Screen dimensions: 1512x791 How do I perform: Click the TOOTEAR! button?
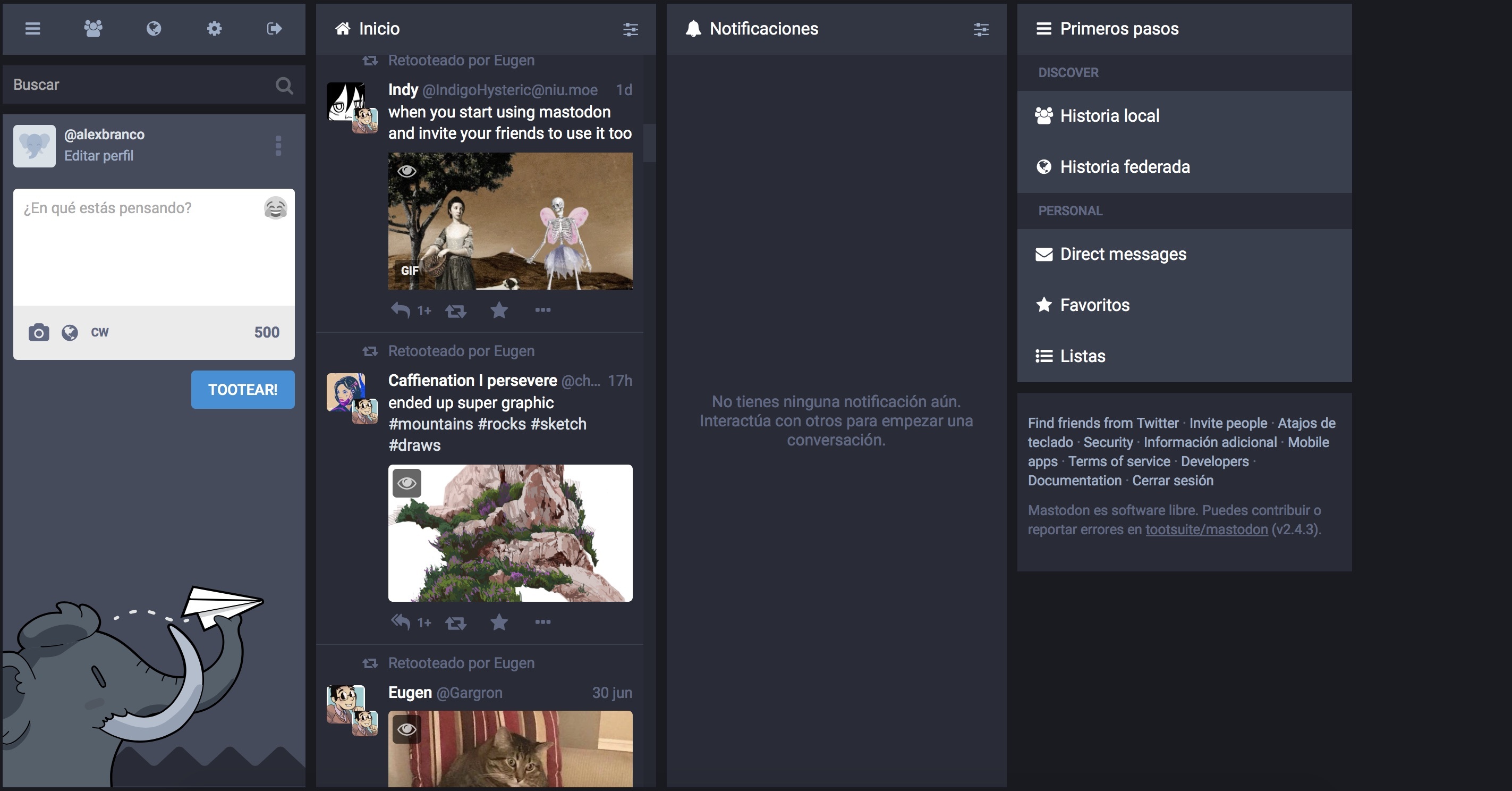pos(243,389)
